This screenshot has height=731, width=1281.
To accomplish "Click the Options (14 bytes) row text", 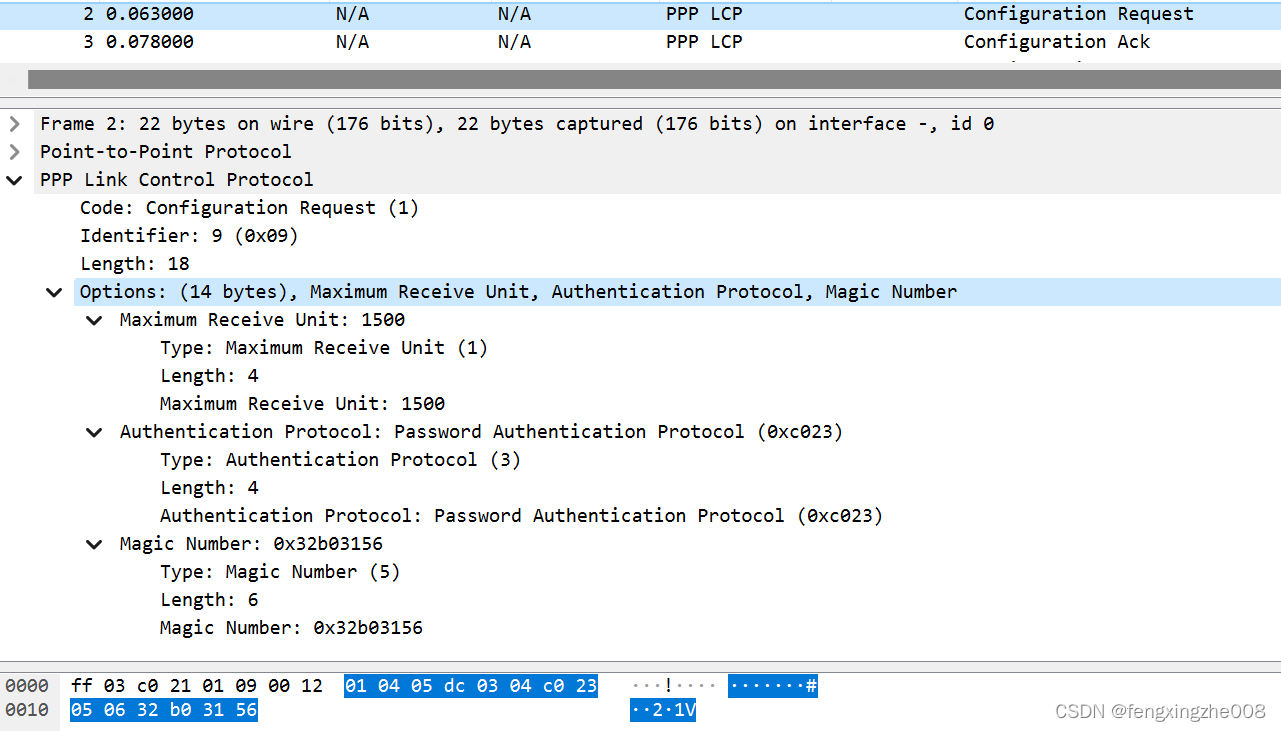I will pos(518,292).
